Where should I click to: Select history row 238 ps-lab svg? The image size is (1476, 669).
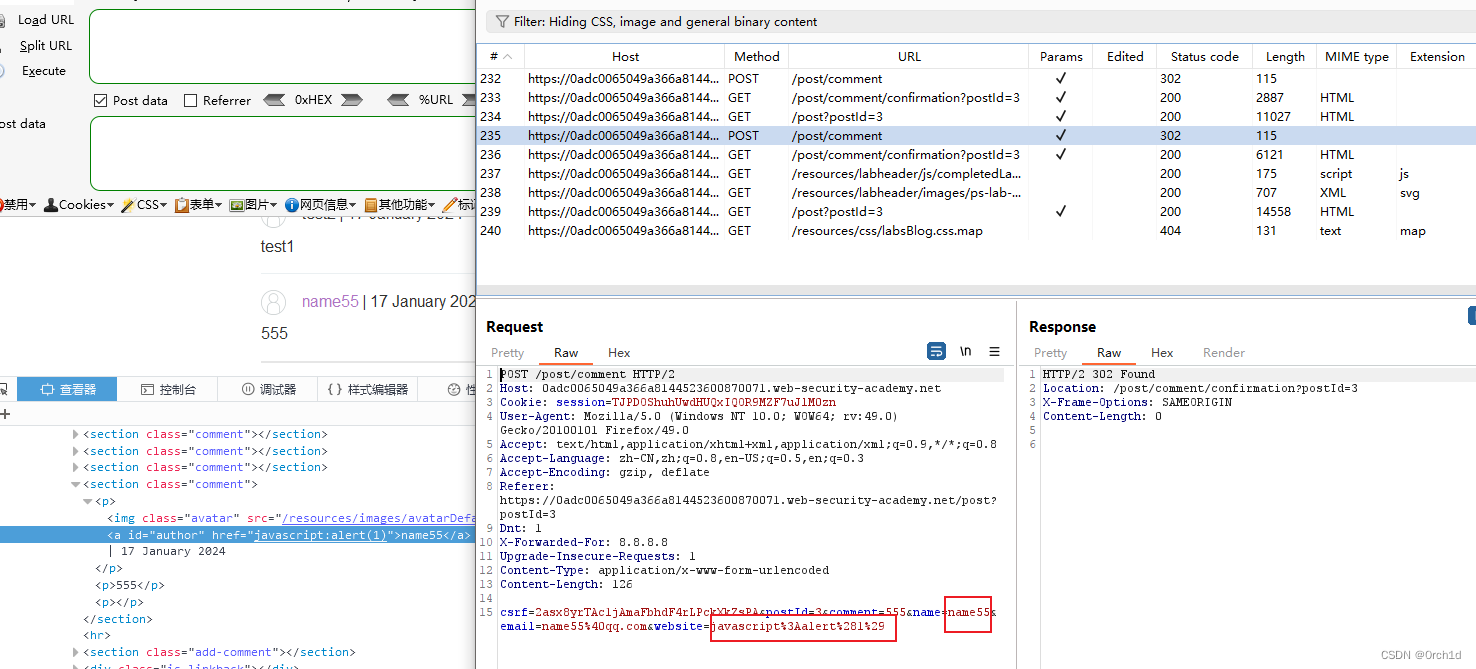976,192
